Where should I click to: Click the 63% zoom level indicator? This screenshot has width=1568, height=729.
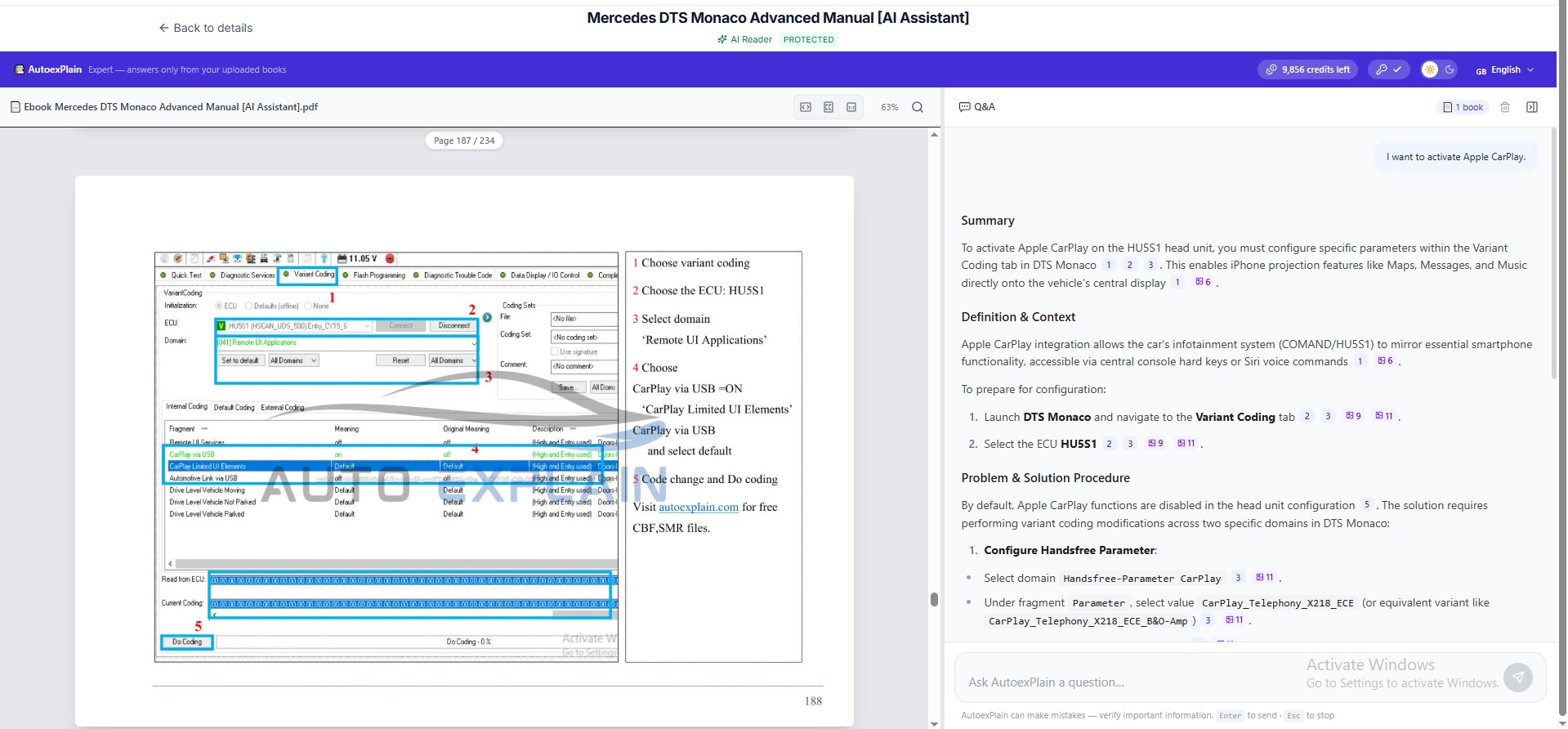point(890,107)
